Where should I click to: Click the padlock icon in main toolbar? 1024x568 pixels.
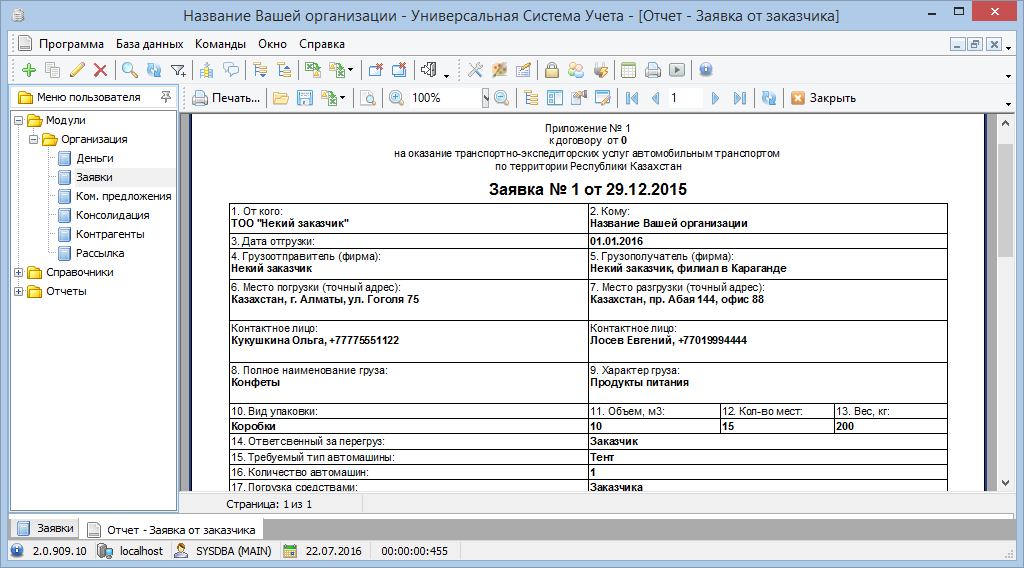point(551,70)
